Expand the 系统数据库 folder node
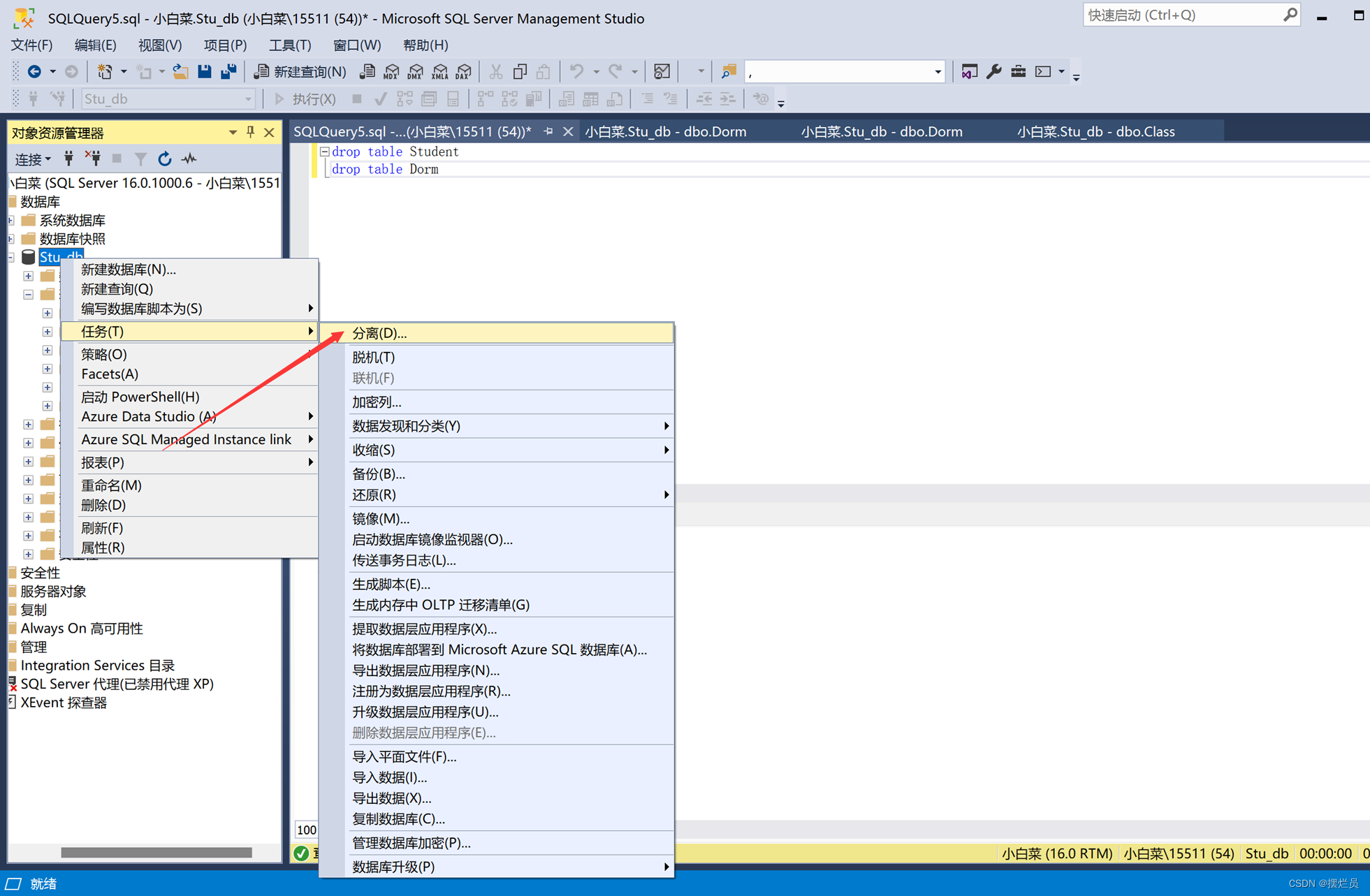Image resolution: width=1370 pixels, height=896 pixels. (x=12, y=221)
